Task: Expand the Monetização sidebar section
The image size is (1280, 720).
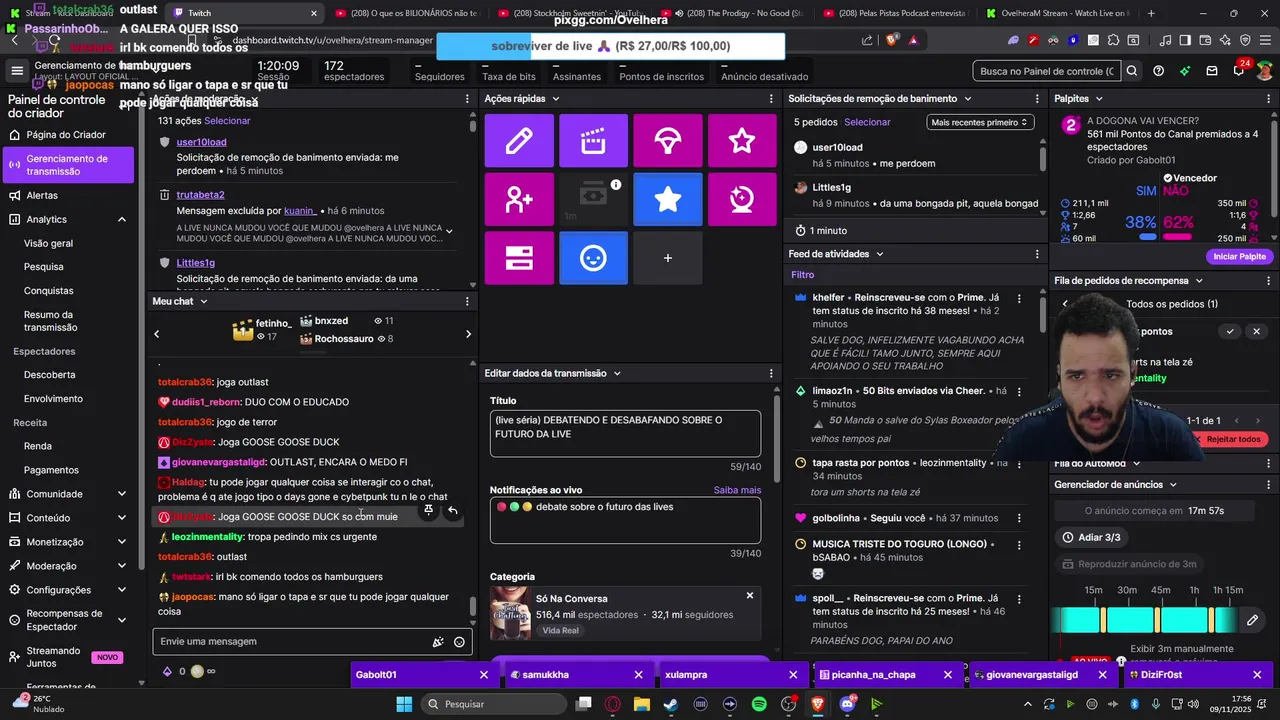Action: (x=122, y=542)
